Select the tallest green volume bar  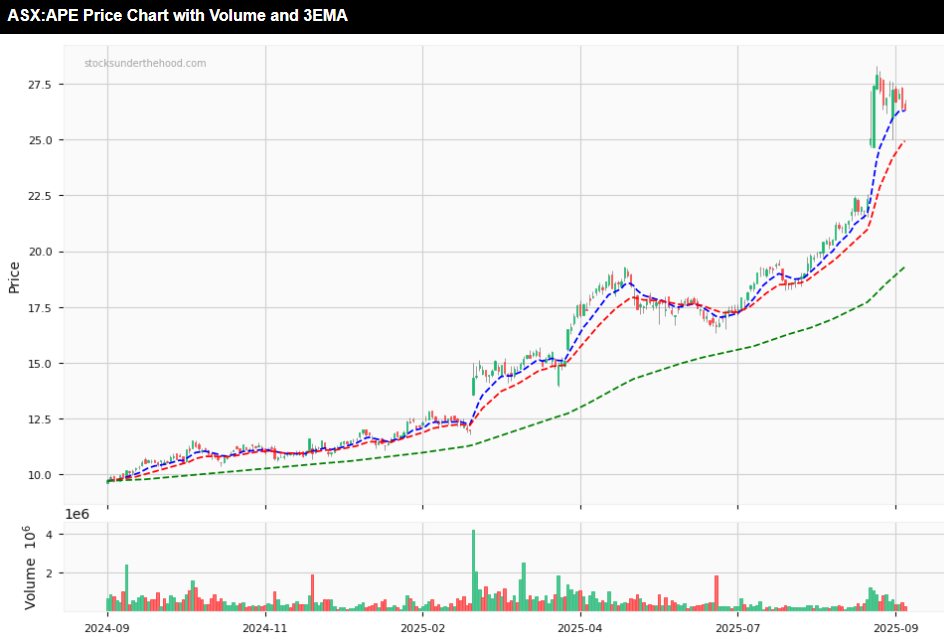[473, 570]
